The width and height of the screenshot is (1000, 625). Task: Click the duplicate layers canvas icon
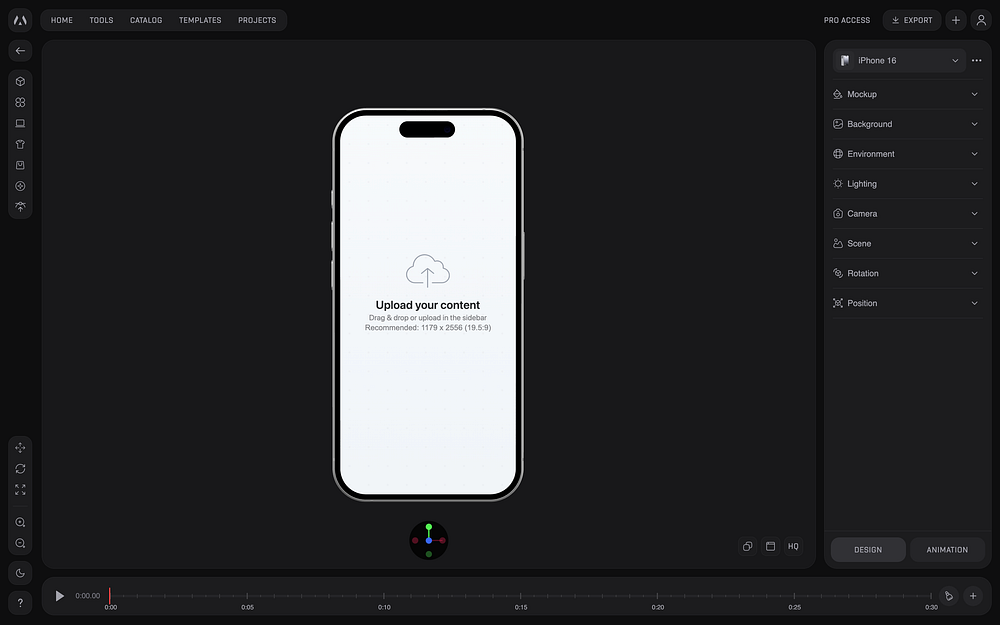[x=747, y=547]
